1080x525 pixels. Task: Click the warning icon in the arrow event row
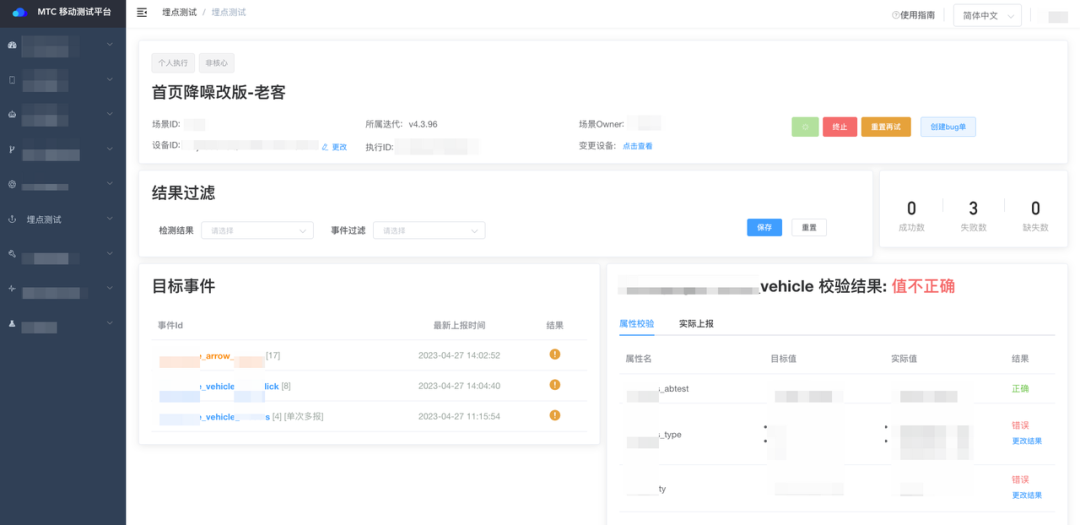[554, 354]
